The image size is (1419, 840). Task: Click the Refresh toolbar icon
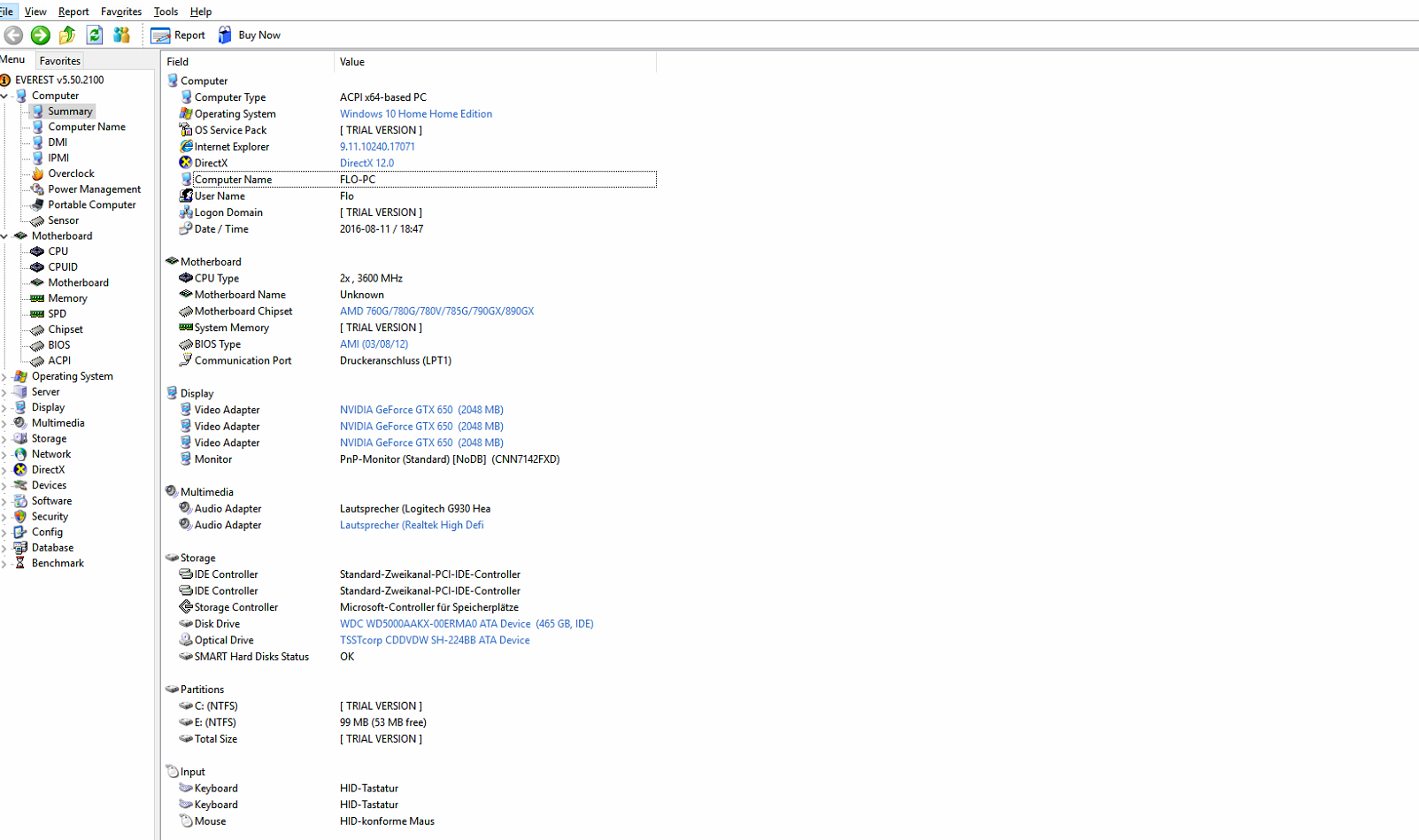[95, 35]
